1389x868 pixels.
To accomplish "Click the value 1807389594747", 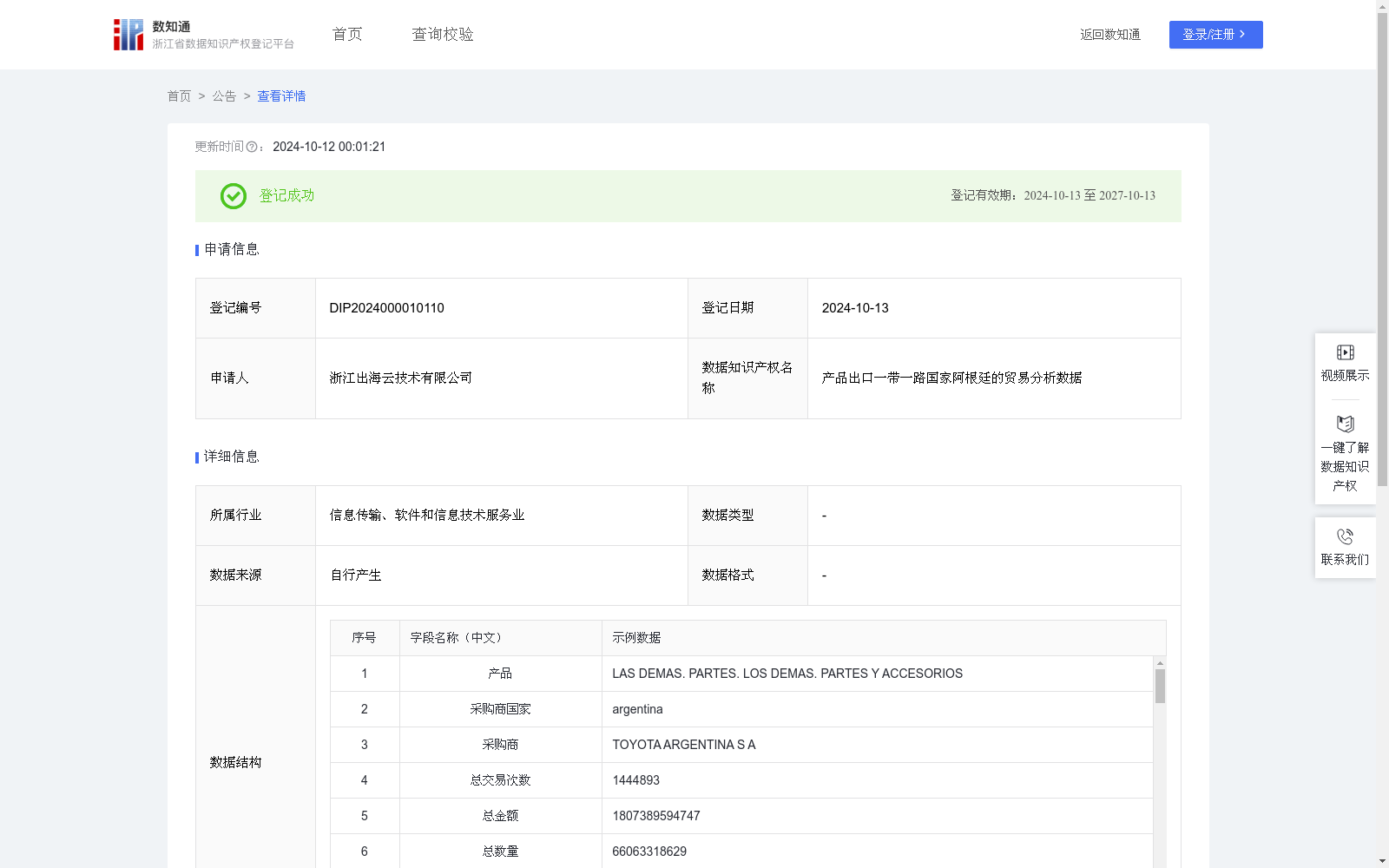I will (x=656, y=816).
